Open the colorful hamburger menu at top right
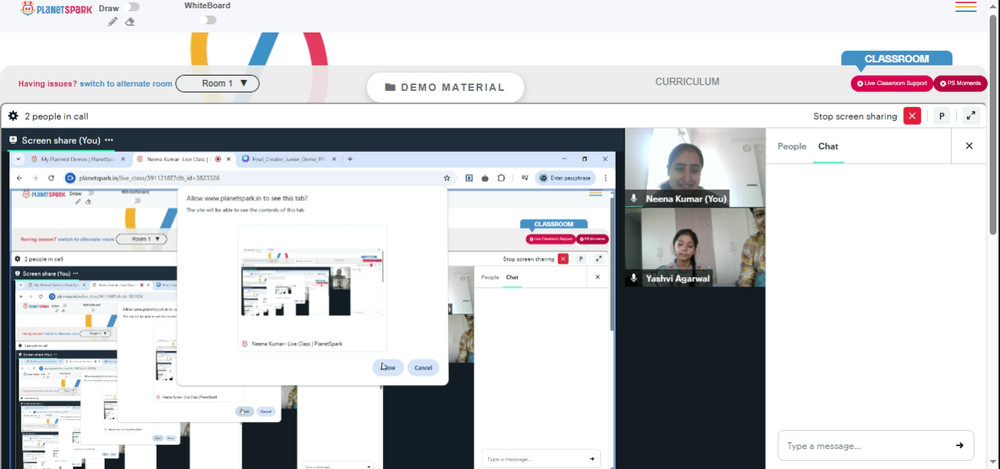 [x=966, y=7]
